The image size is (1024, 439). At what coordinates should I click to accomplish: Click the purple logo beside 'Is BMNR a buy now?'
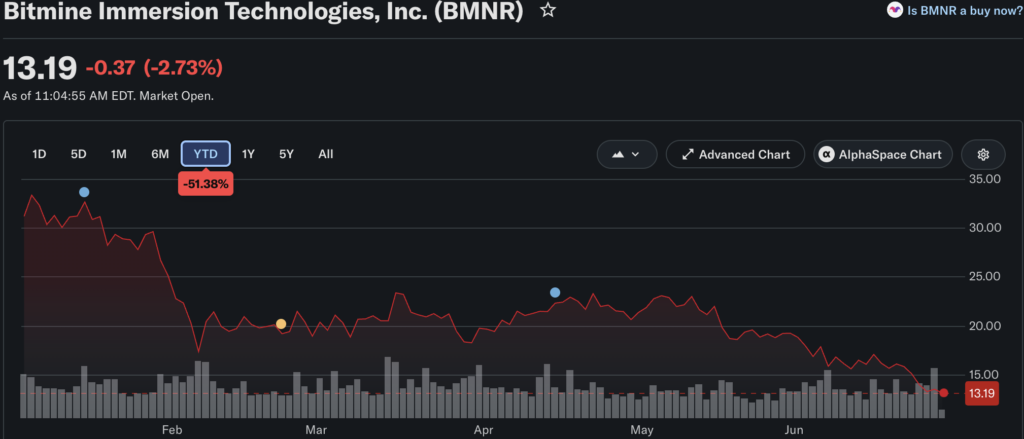coord(895,10)
